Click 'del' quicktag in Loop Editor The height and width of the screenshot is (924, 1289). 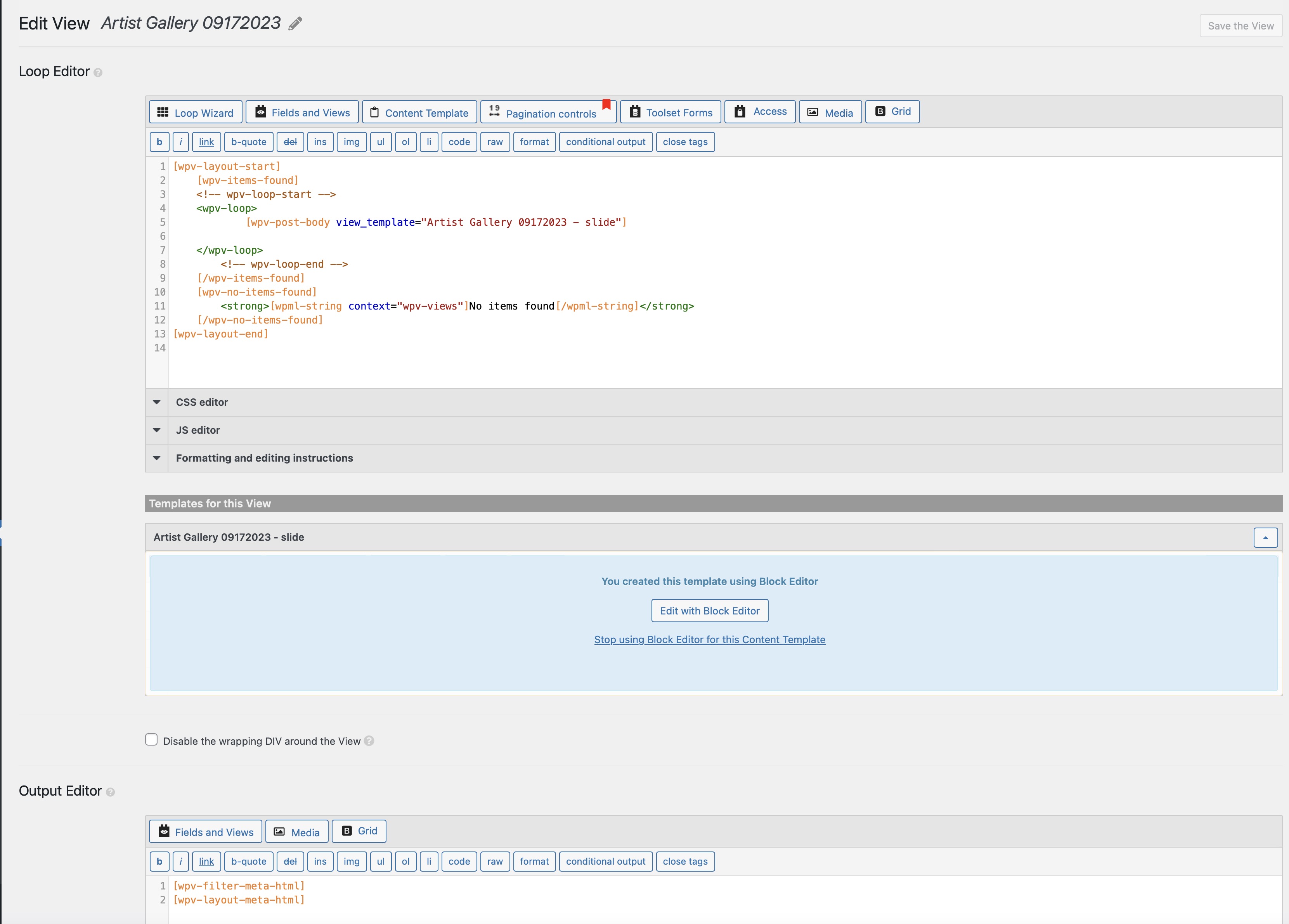point(290,142)
